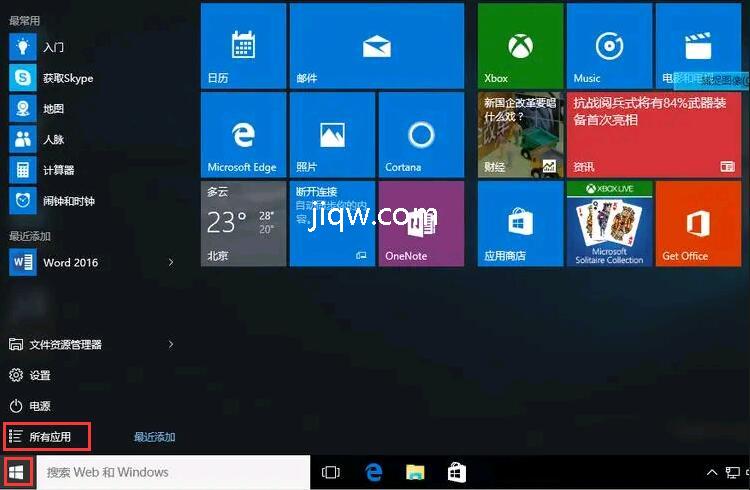Click the 搜索 Web 和 Windows search box
Viewport: 750px width, 490px height.
coord(170,472)
